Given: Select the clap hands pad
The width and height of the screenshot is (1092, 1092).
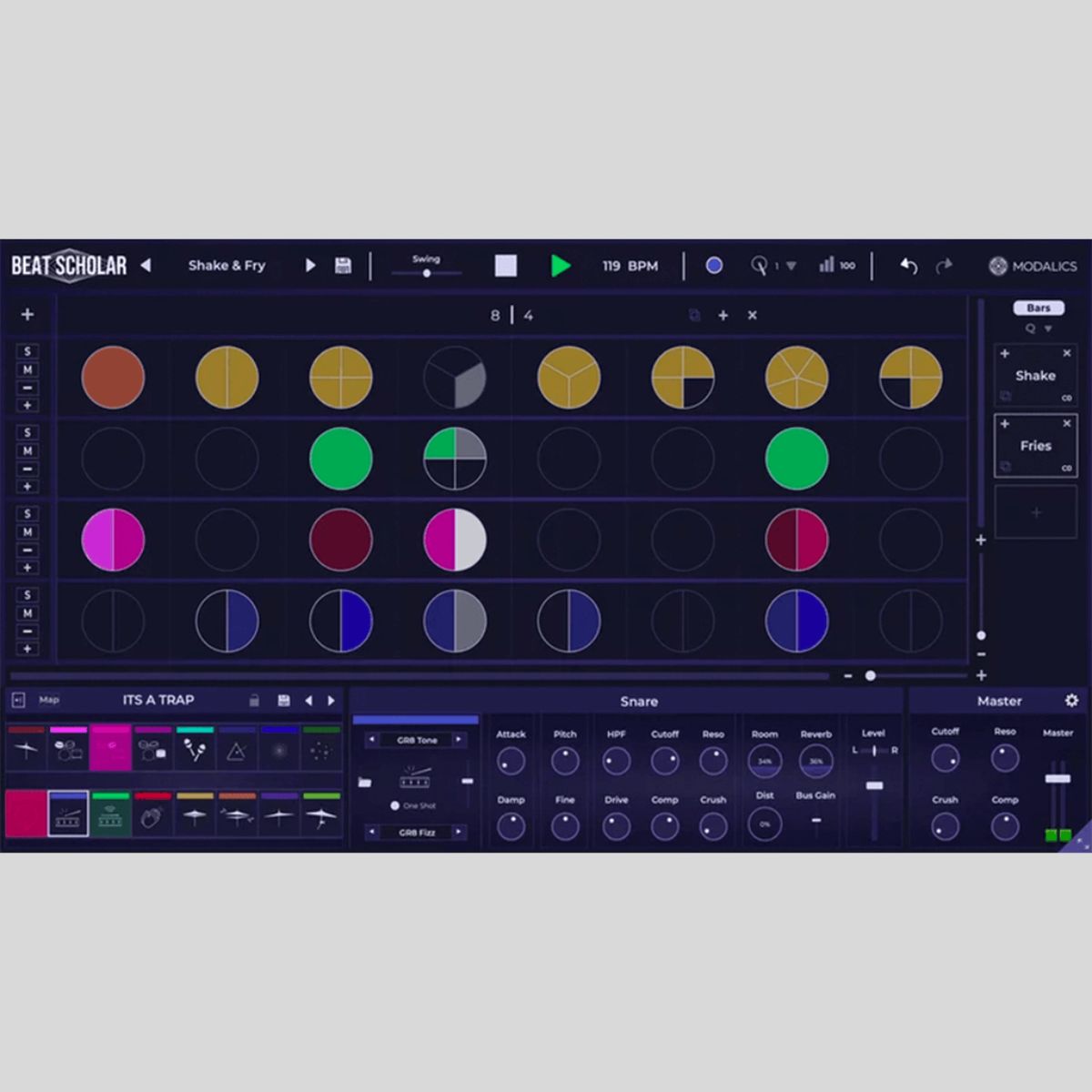Looking at the screenshot, I should click(x=153, y=814).
